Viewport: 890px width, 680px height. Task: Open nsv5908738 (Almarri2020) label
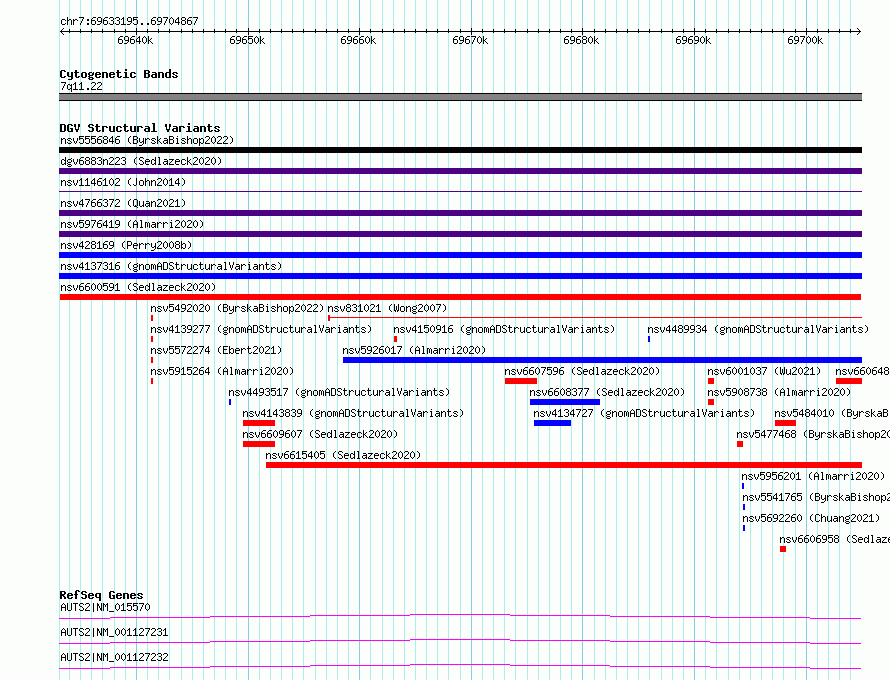click(779, 392)
